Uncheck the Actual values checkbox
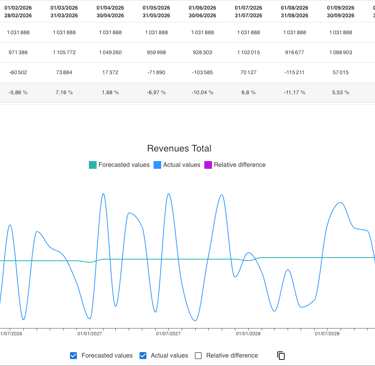This screenshot has height=366, width=375. tap(143, 356)
